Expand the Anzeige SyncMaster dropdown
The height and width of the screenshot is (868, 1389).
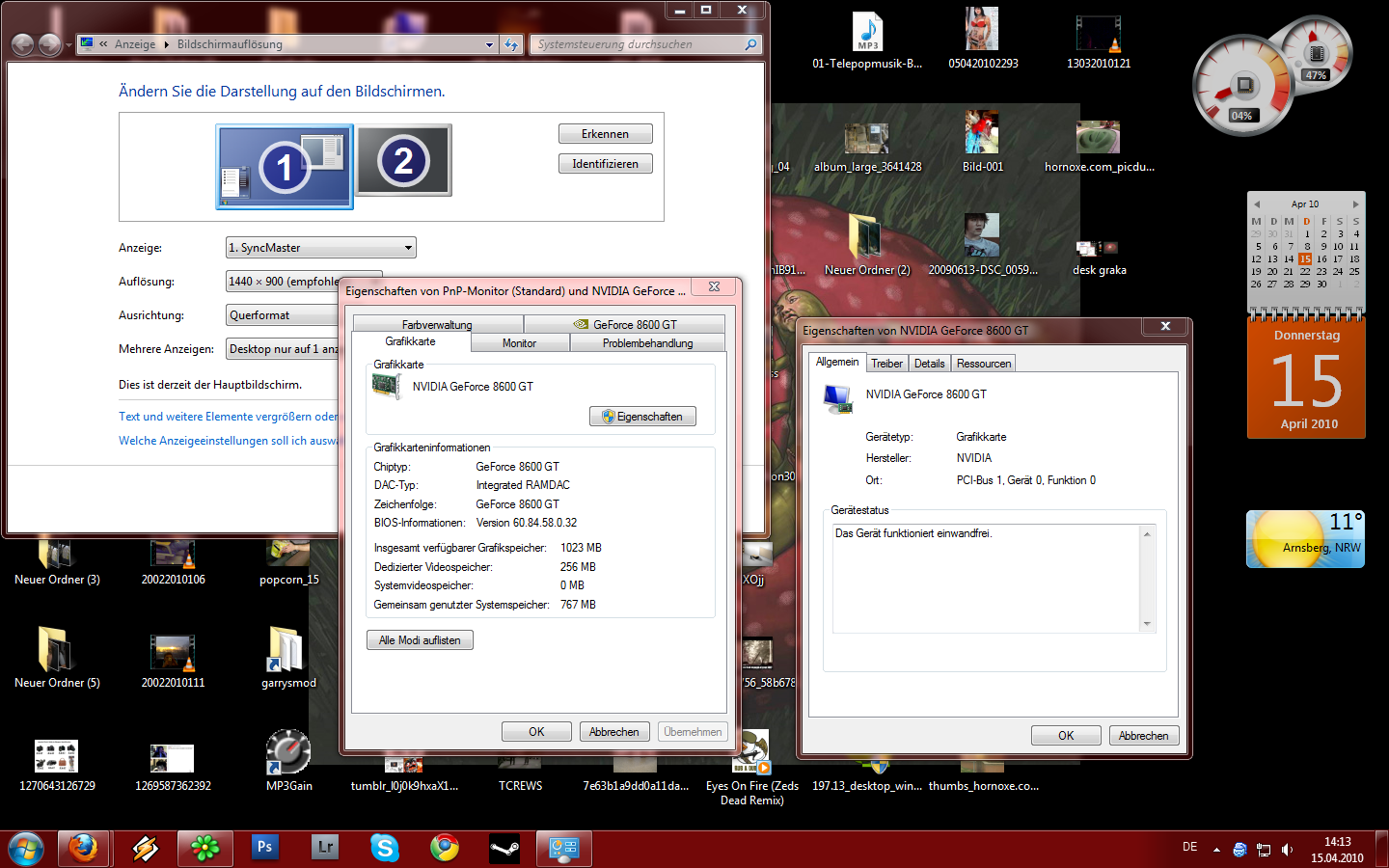coord(320,248)
